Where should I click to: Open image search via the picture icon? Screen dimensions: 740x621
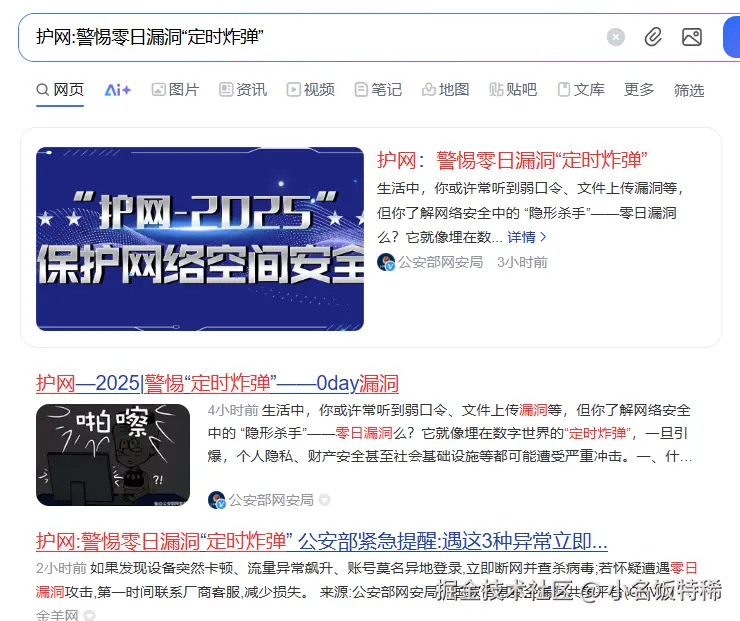point(692,37)
